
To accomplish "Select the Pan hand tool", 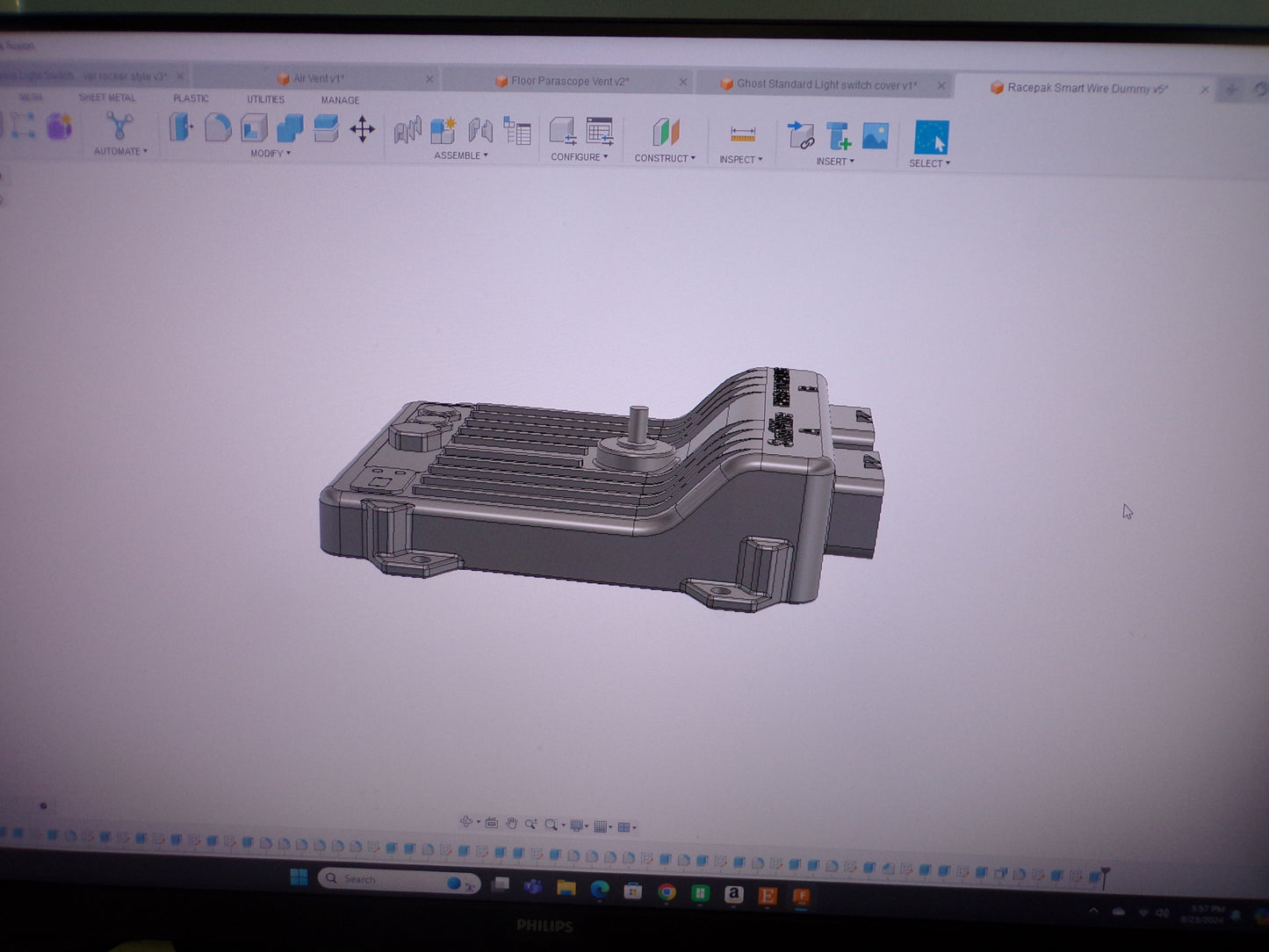I will pyautogui.click(x=511, y=824).
